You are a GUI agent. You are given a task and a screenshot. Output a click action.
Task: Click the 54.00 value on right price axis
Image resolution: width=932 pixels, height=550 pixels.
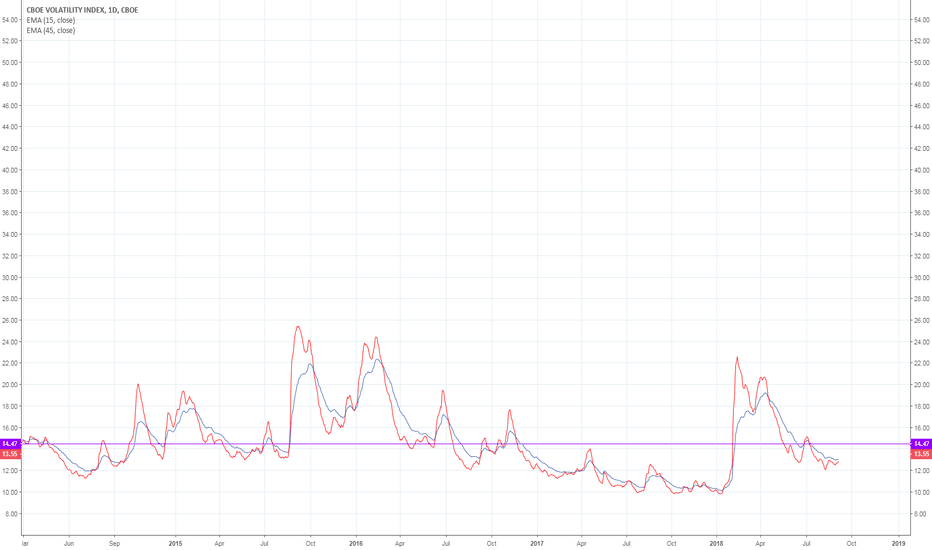[922, 20]
